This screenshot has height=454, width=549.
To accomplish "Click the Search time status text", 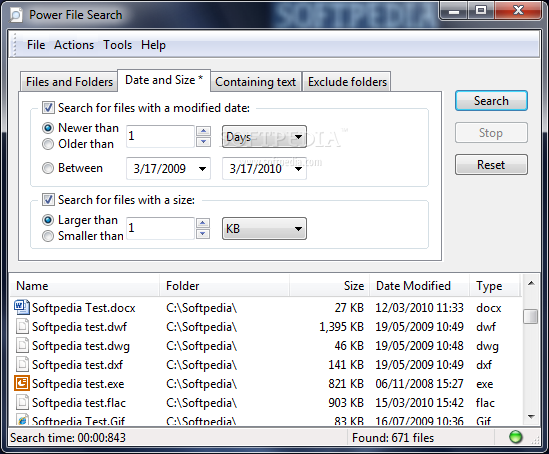I will click(68, 438).
